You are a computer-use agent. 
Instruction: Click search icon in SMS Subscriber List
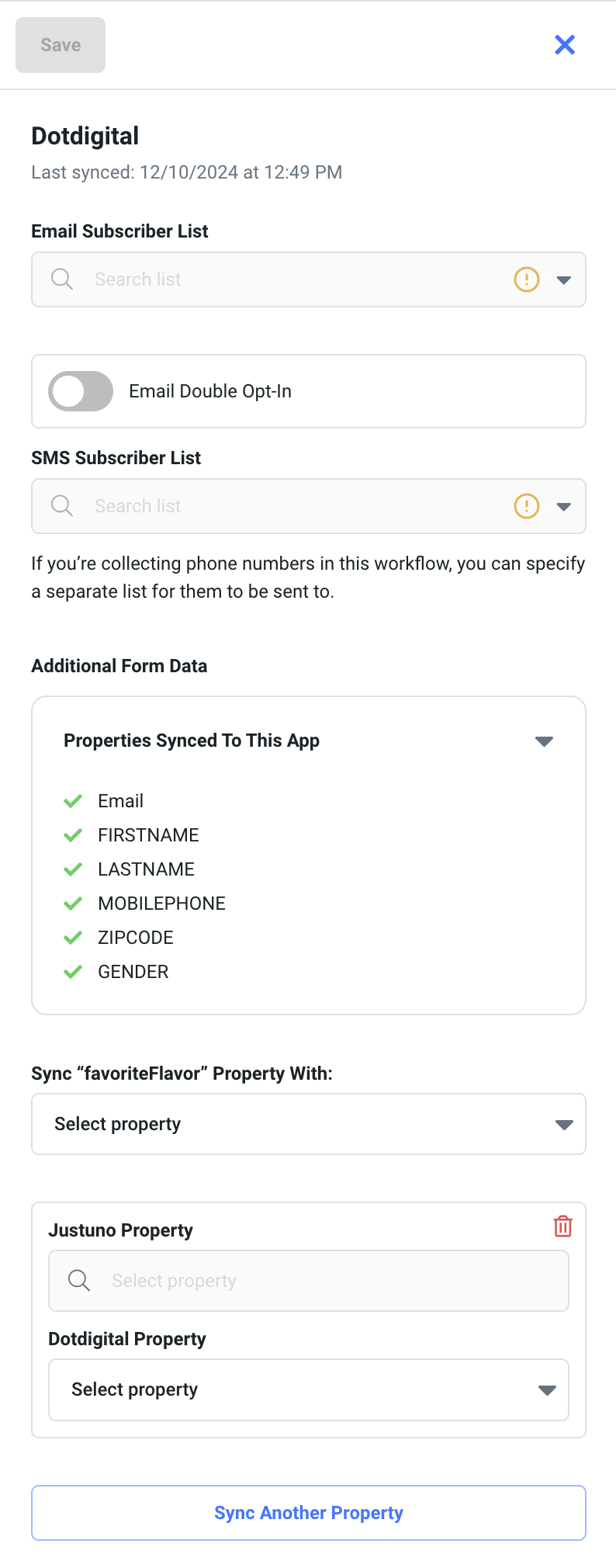[x=62, y=506]
